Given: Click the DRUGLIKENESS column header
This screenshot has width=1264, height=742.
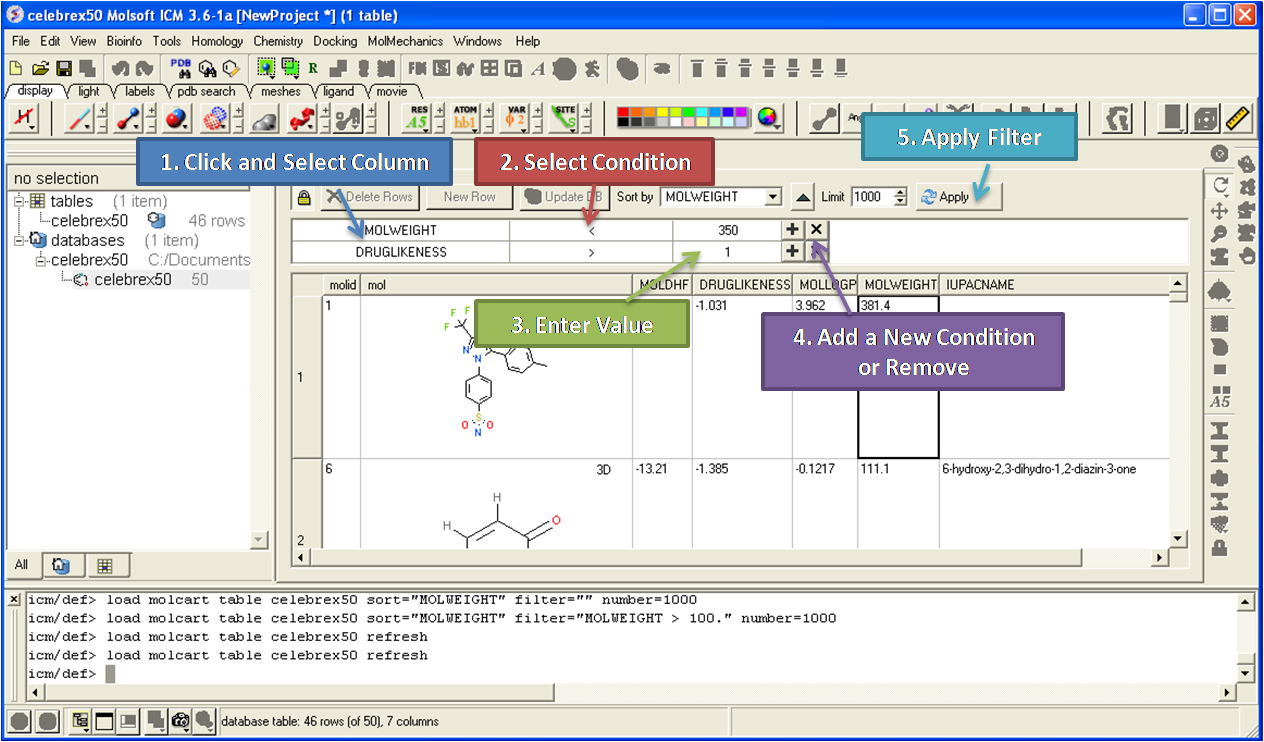Looking at the screenshot, I should [x=742, y=285].
